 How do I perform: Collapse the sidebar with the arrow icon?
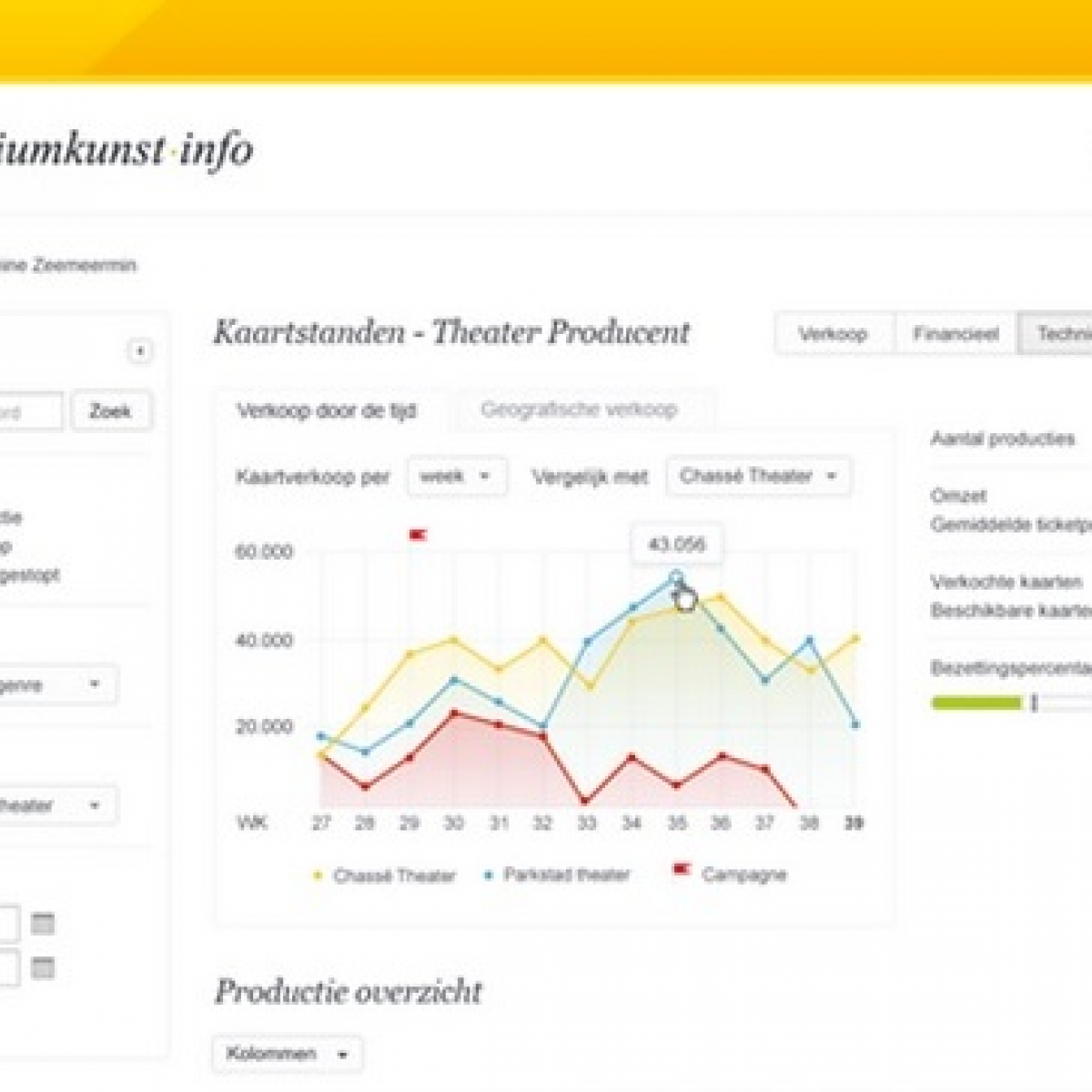click(x=139, y=350)
